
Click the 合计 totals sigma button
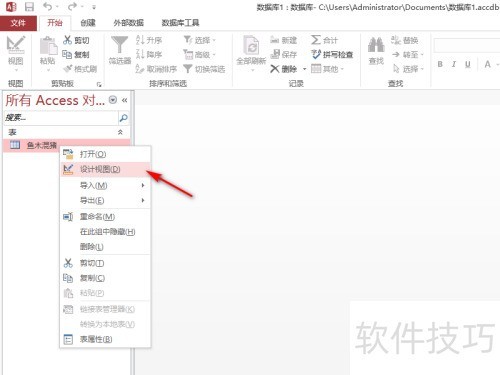(325, 40)
